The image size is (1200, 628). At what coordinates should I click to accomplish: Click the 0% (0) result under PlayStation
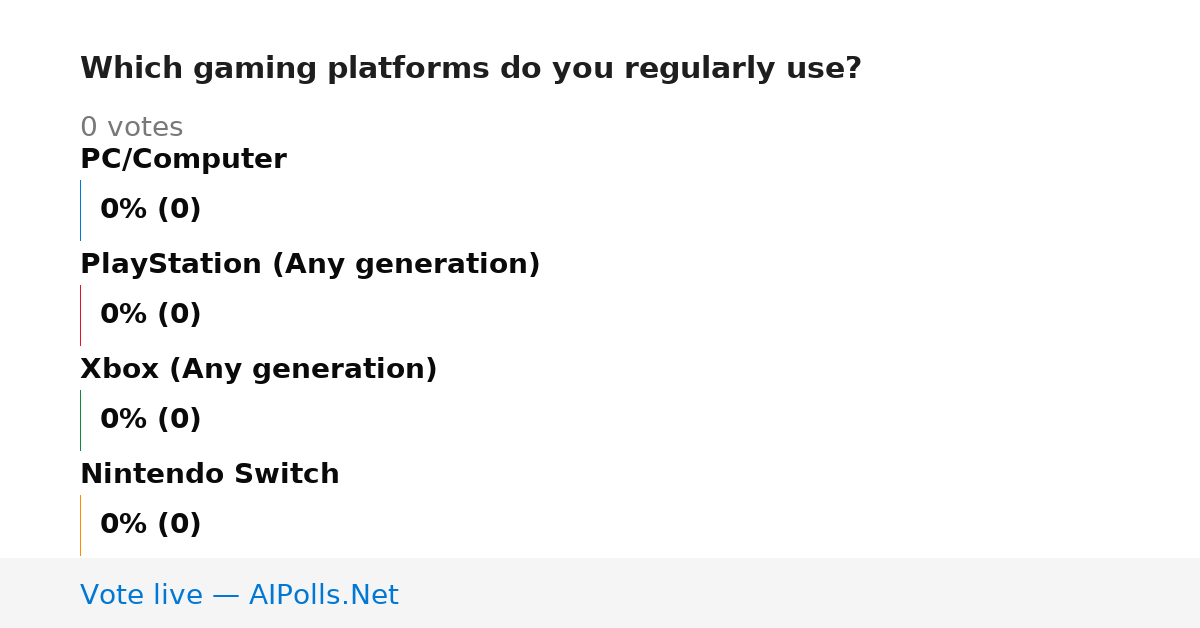pos(151,315)
